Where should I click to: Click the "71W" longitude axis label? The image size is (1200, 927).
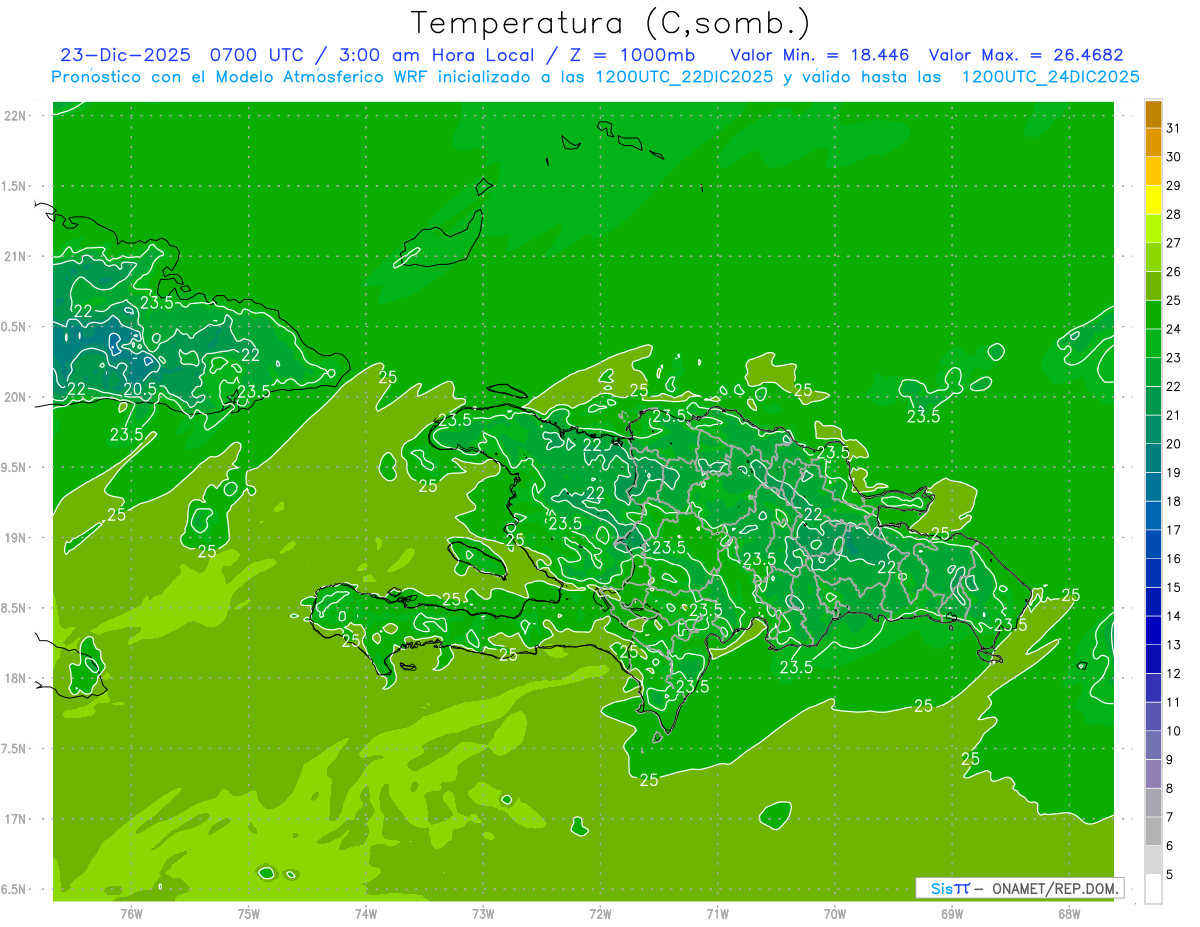coord(717,913)
